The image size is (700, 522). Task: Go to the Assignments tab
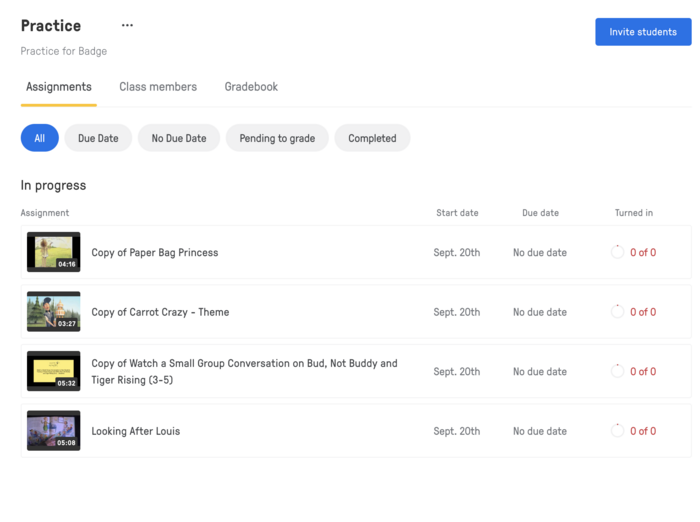point(59,87)
